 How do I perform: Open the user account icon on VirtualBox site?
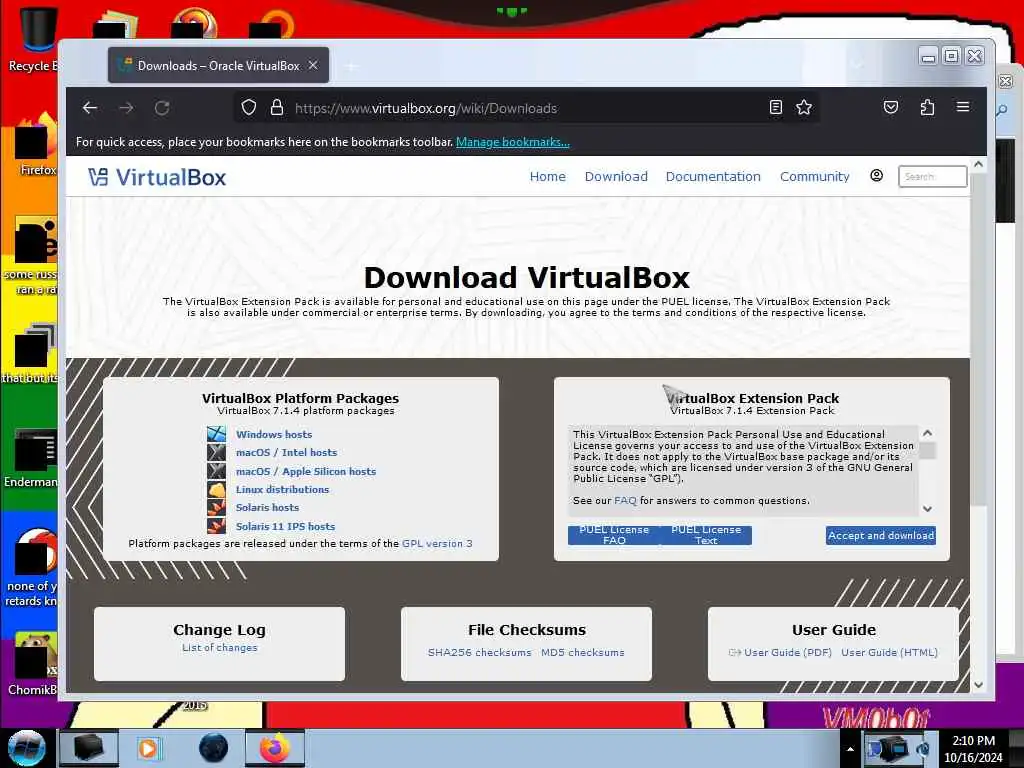coord(876,176)
